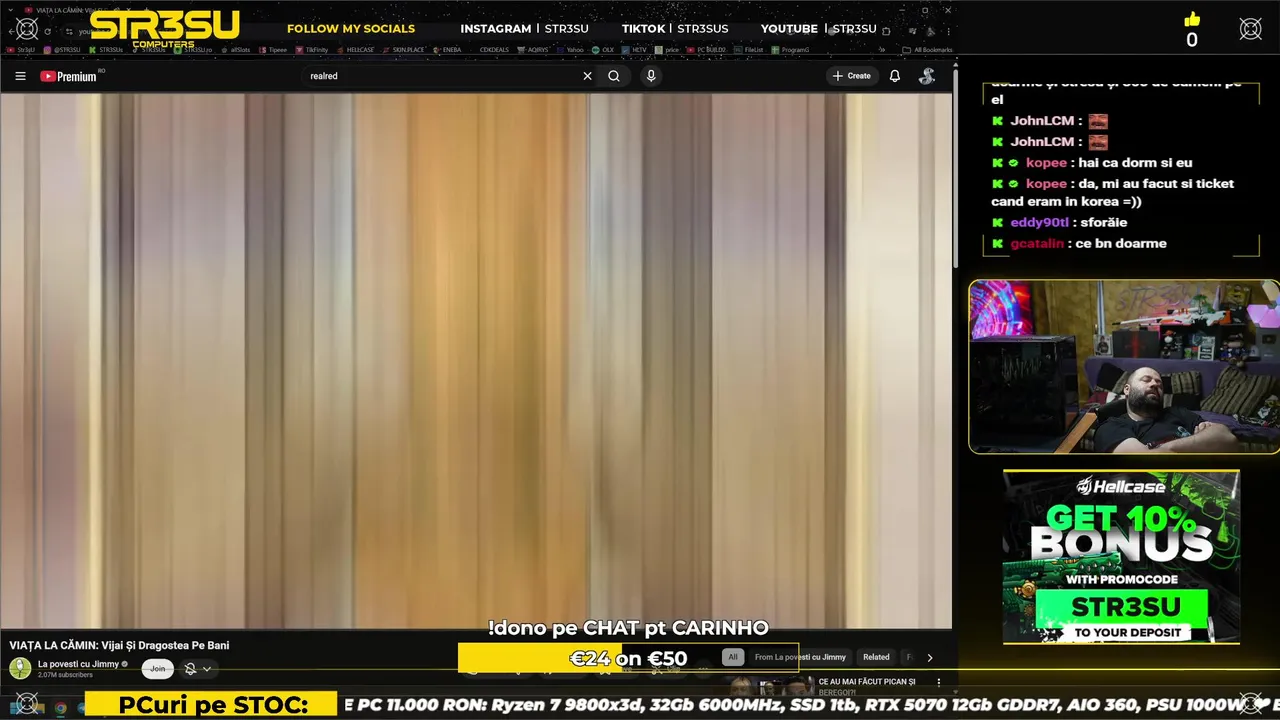
Task: Activate voice search microphone
Action: click(651, 76)
